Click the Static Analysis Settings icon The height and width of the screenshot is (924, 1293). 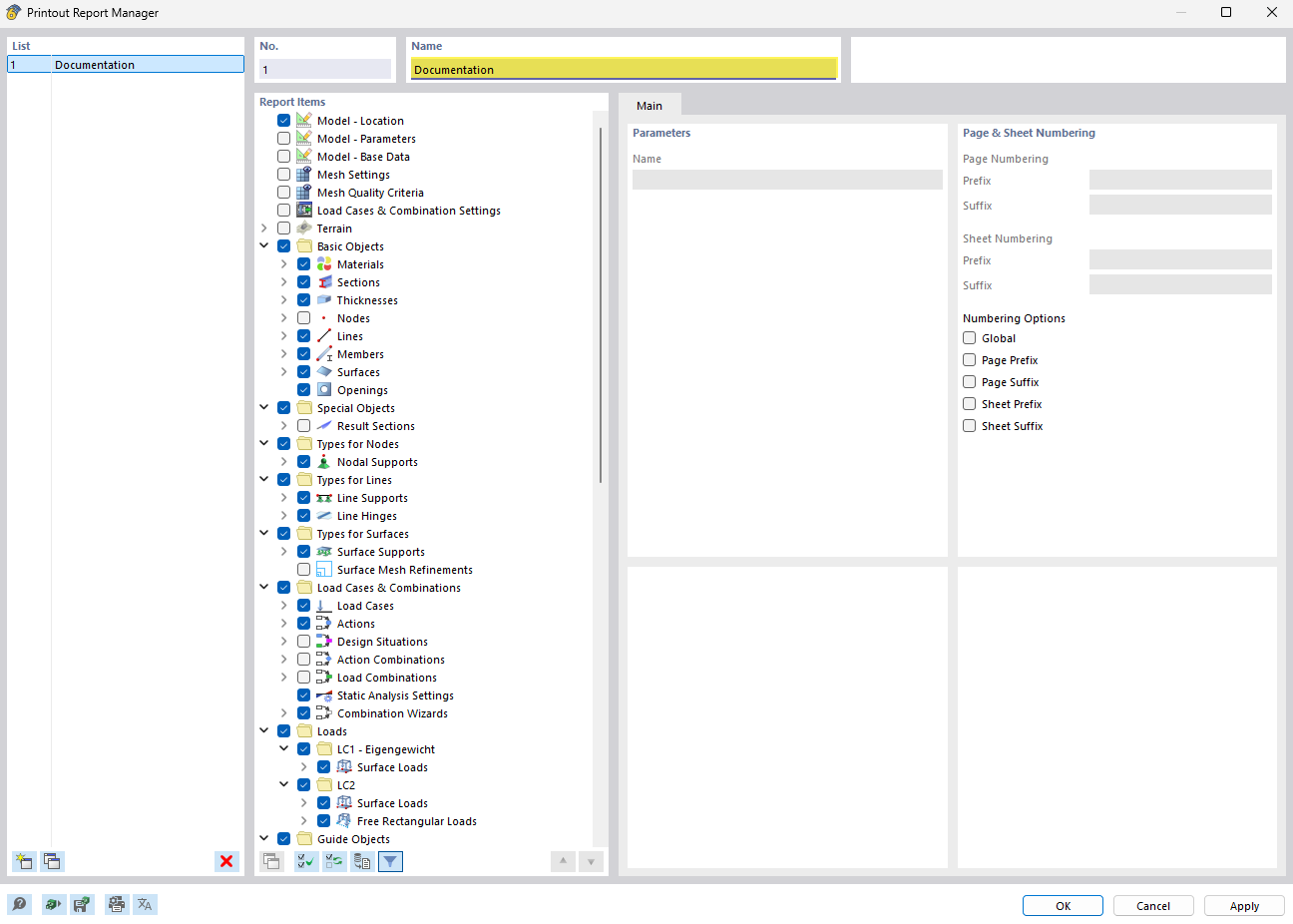pyautogui.click(x=324, y=695)
